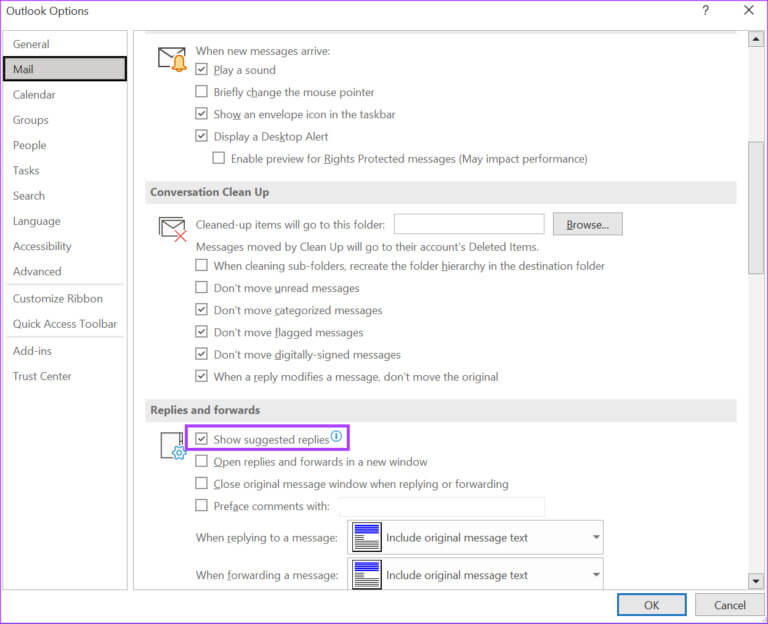Select the Mail options category
The image size is (768, 624).
(65, 69)
